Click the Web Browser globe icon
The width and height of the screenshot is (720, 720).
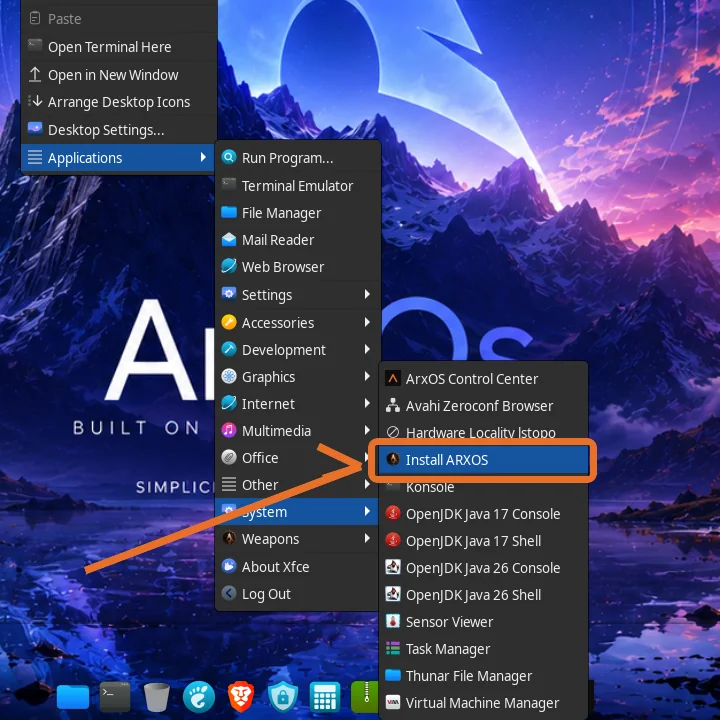click(229, 266)
